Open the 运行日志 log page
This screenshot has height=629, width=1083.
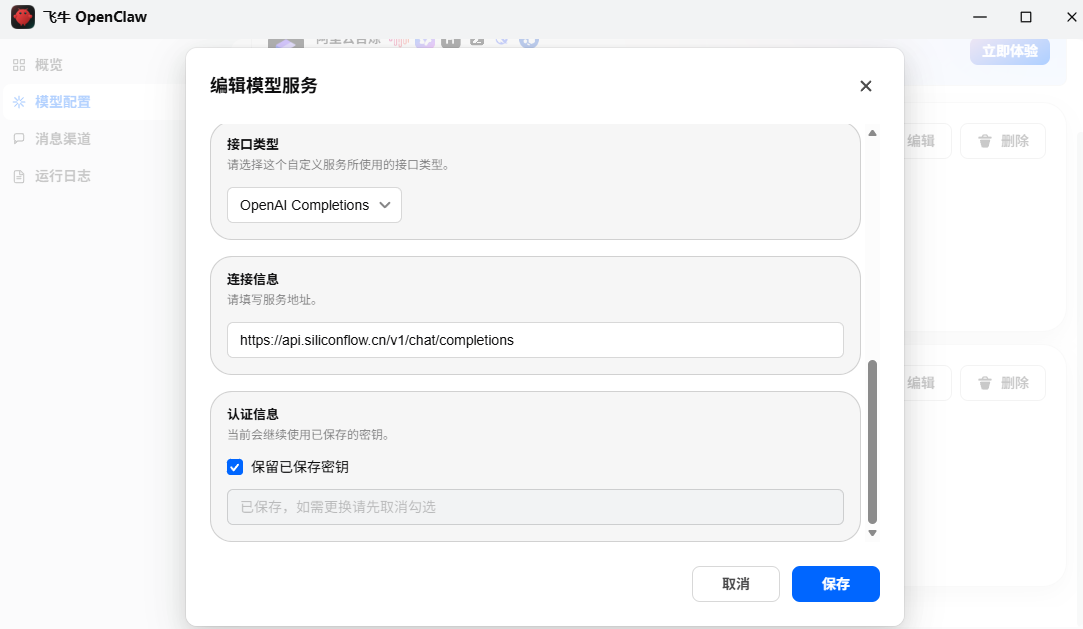click(x=63, y=176)
